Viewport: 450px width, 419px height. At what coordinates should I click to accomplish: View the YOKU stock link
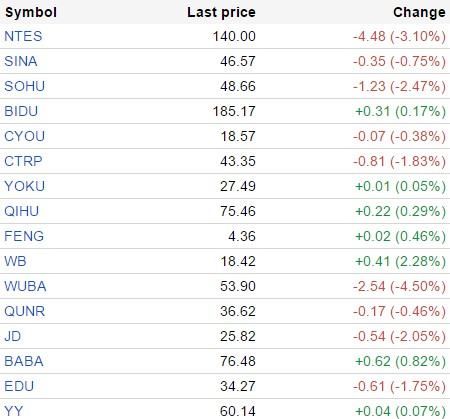pos(24,186)
